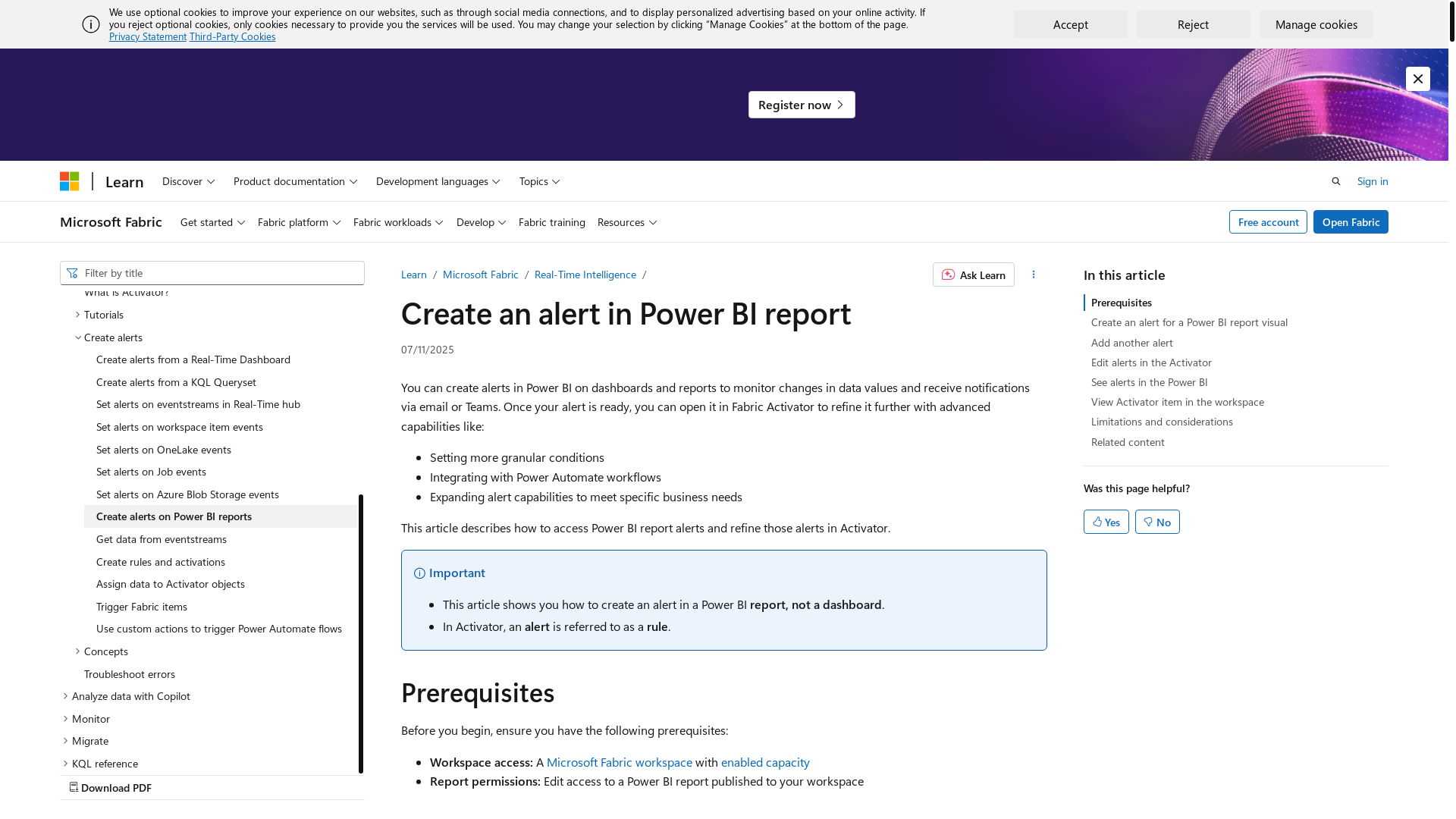
Task: Click the thumbs-up Yes feedback button
Action: click(x=1106, y=522)
